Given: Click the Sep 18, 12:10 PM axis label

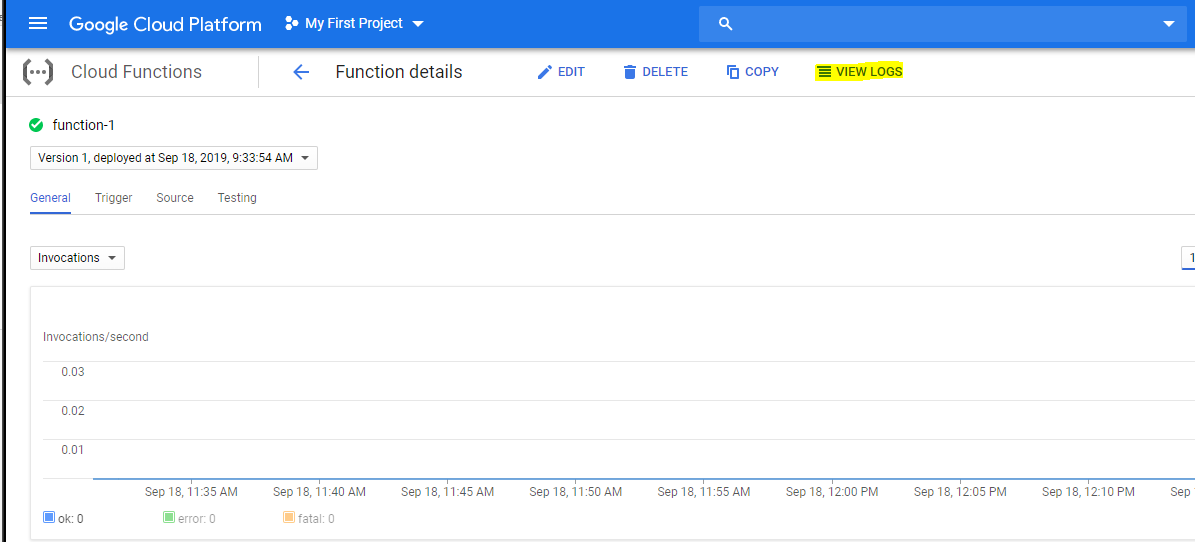Looking at the screenshot, I should pos(1088,492).
